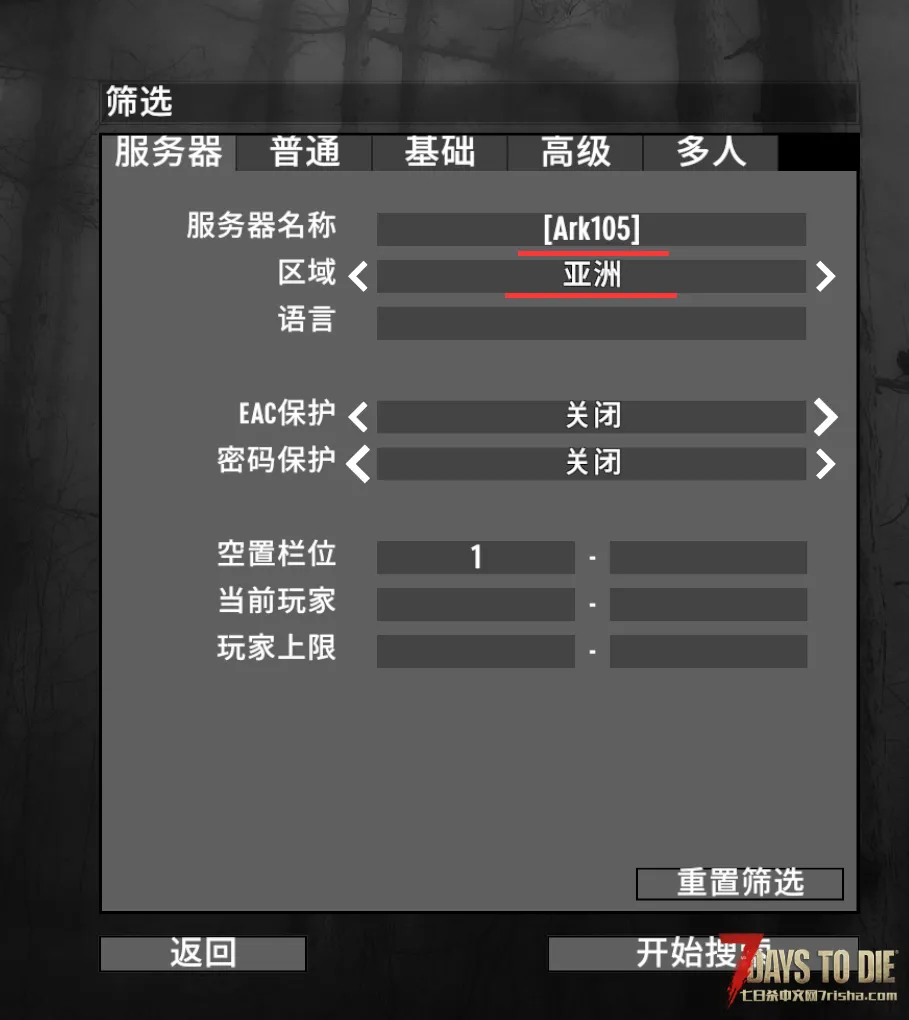
Task: Click the 服务器名称 field containing [Ark105]
Action: pyautogui.click(x=591, y=229)
